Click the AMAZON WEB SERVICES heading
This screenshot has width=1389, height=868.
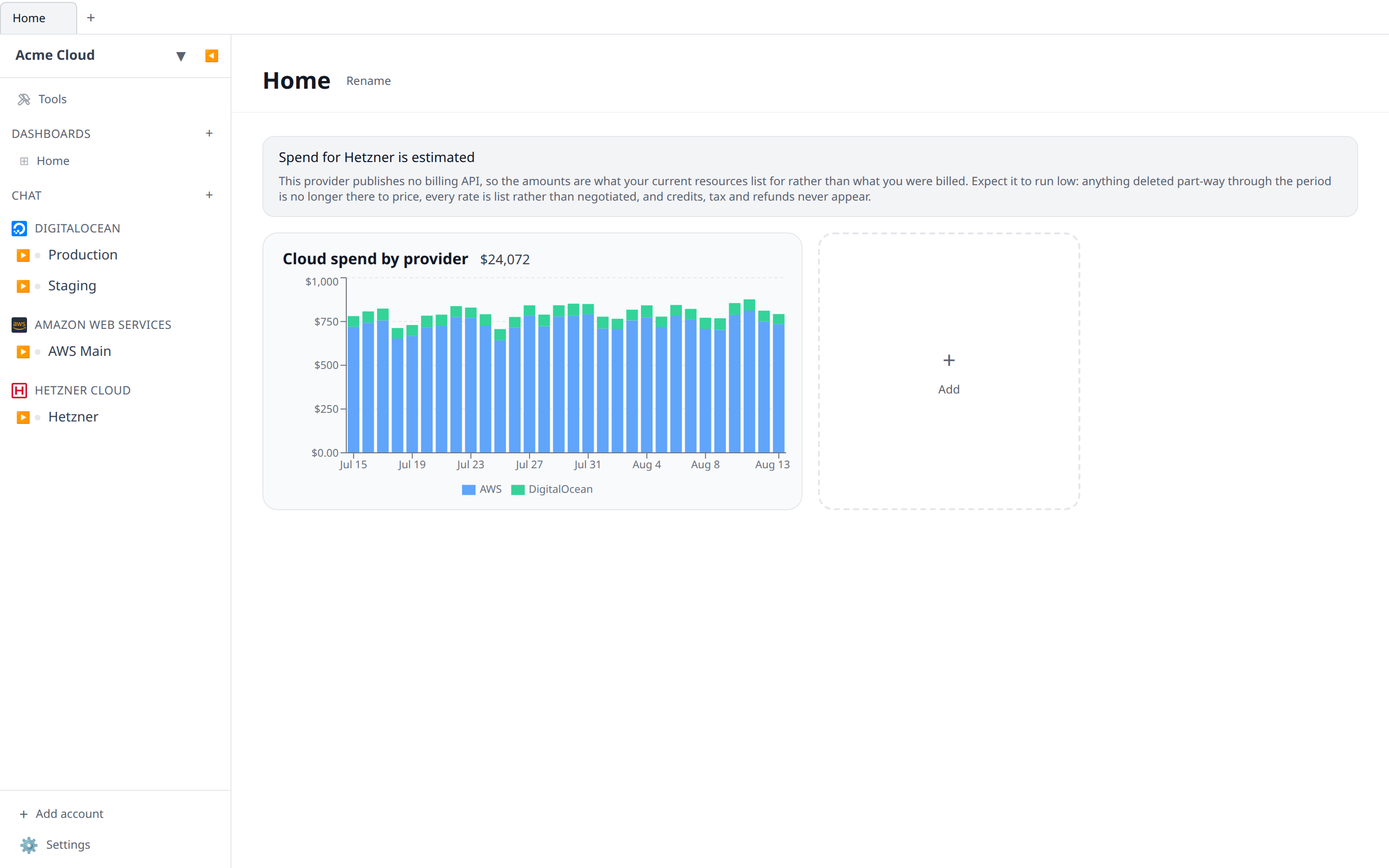tap(103, 325)
